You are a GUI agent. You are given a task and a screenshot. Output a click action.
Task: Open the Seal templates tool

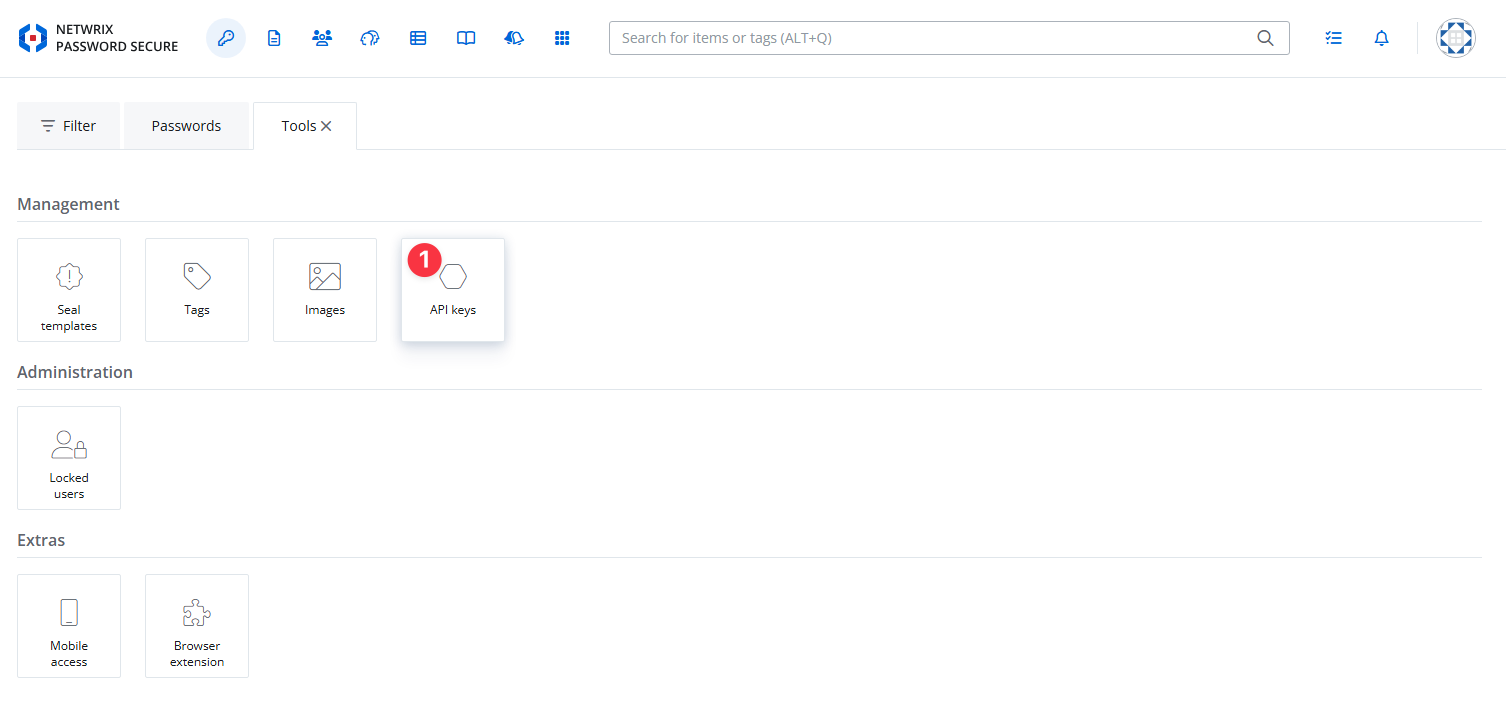point(68,290)
